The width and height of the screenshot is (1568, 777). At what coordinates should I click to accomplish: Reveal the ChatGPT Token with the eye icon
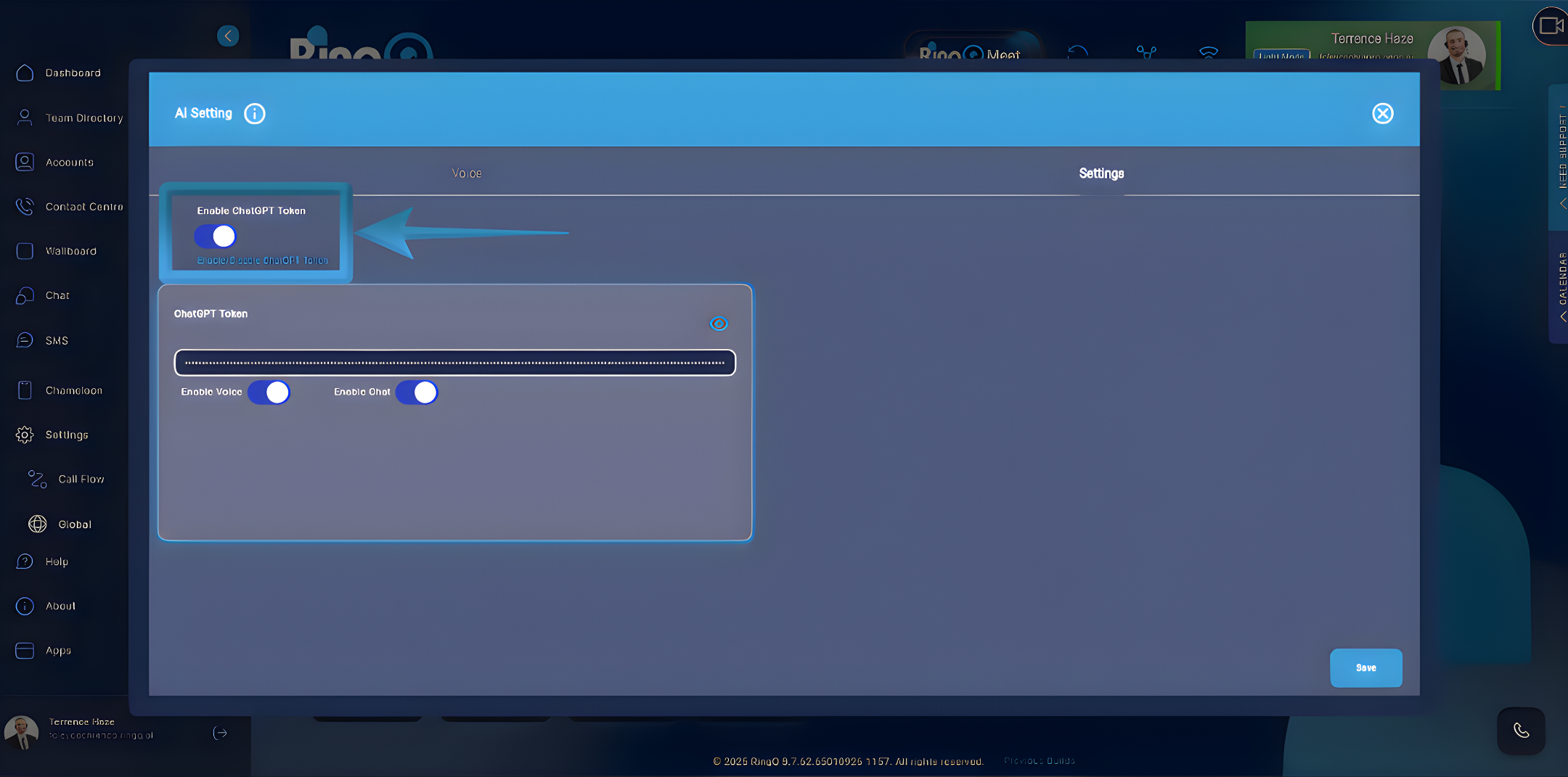(x=718, y=324)
